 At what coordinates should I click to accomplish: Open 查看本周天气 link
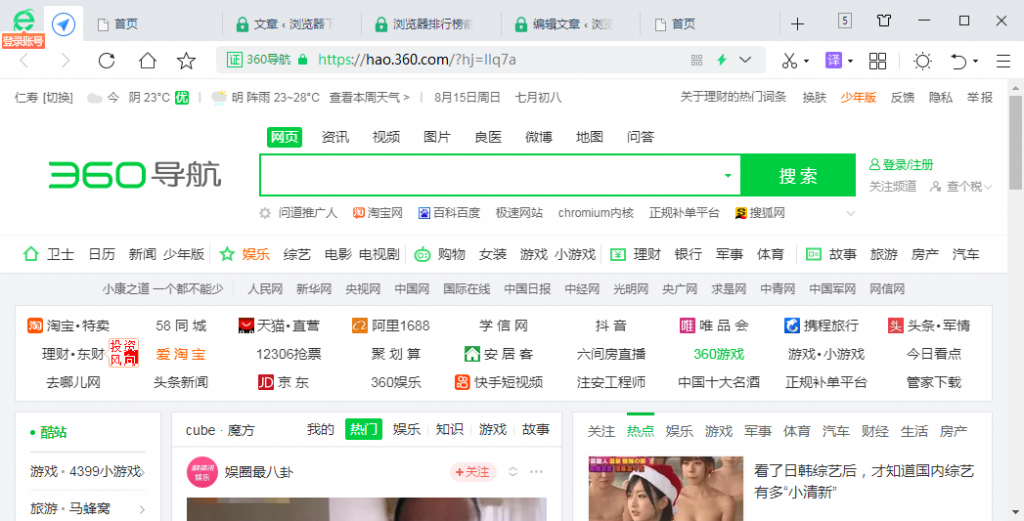tap(370, 98)
